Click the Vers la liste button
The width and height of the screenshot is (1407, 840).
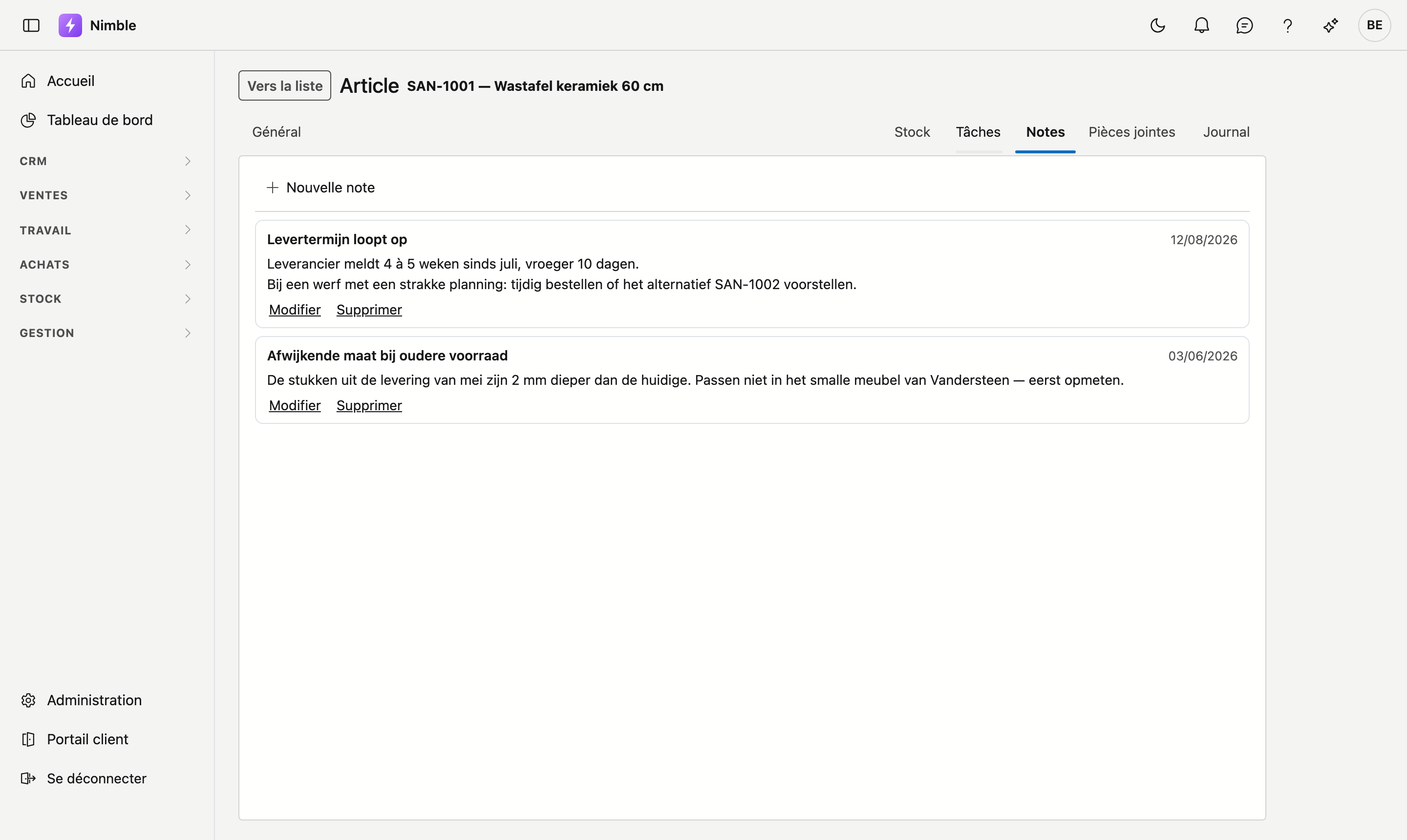[285, 85]
